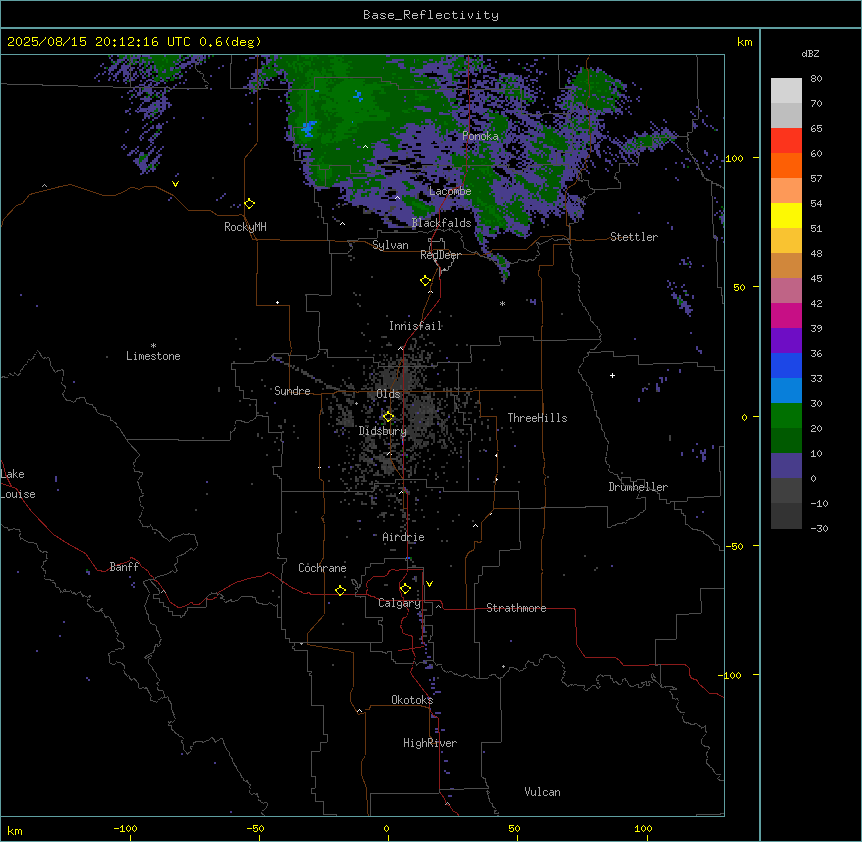
Task: Click the Lacombe city label
Action: tap(450, 191)
